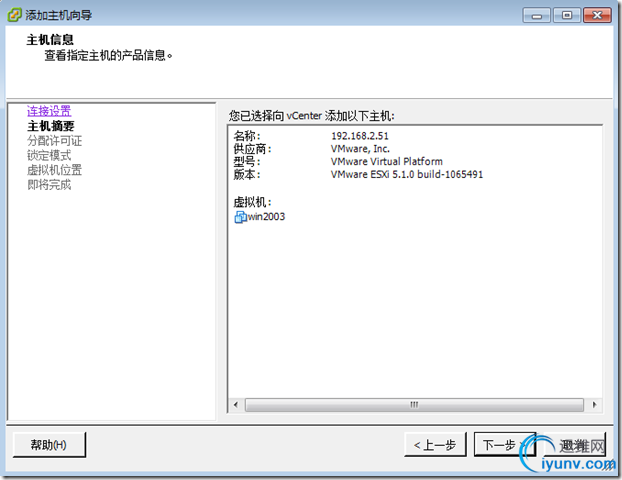Maximize the wizard window
This screenshot has height=480, width=622.
pos(567,15)
